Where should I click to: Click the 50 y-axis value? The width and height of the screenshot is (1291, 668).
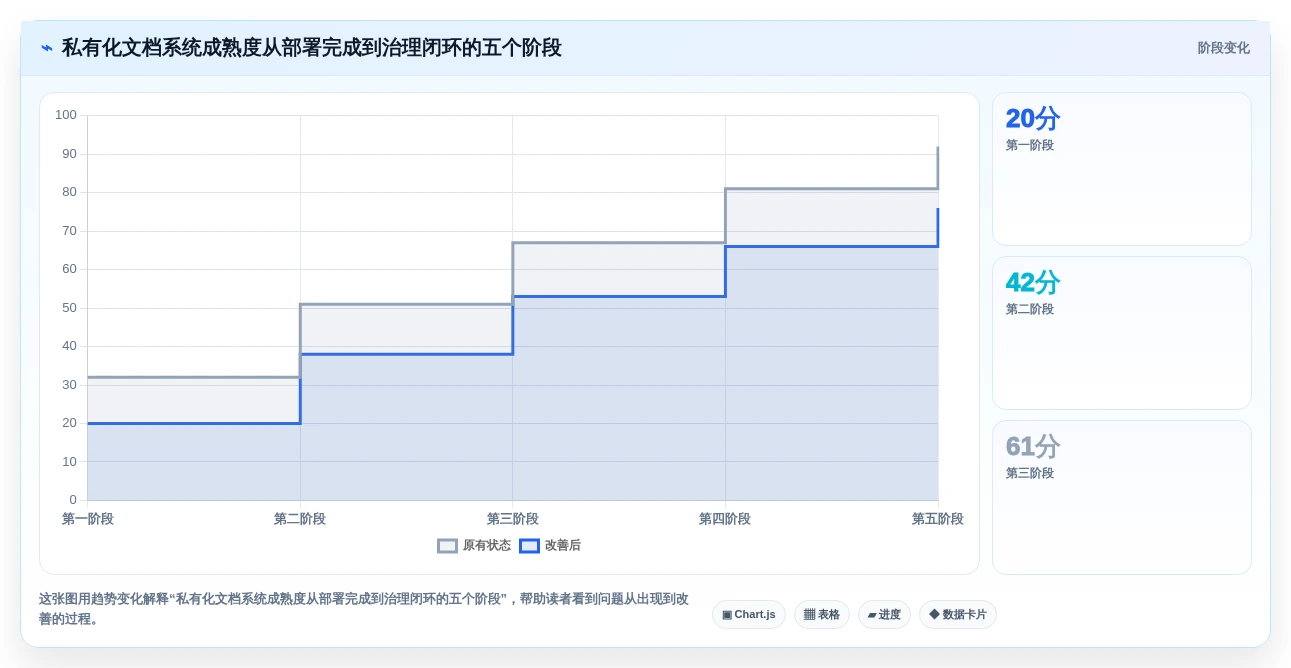pyautogui.click(x=69, y=308)
